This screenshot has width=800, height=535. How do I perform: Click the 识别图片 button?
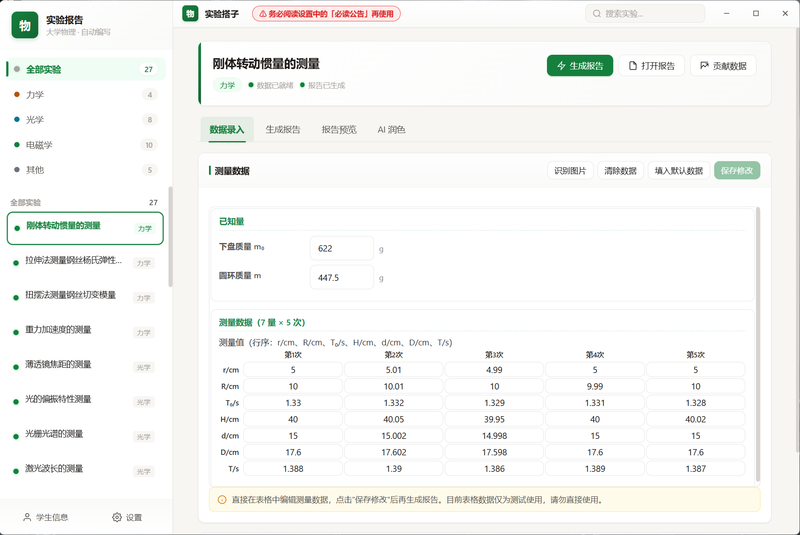570,171
